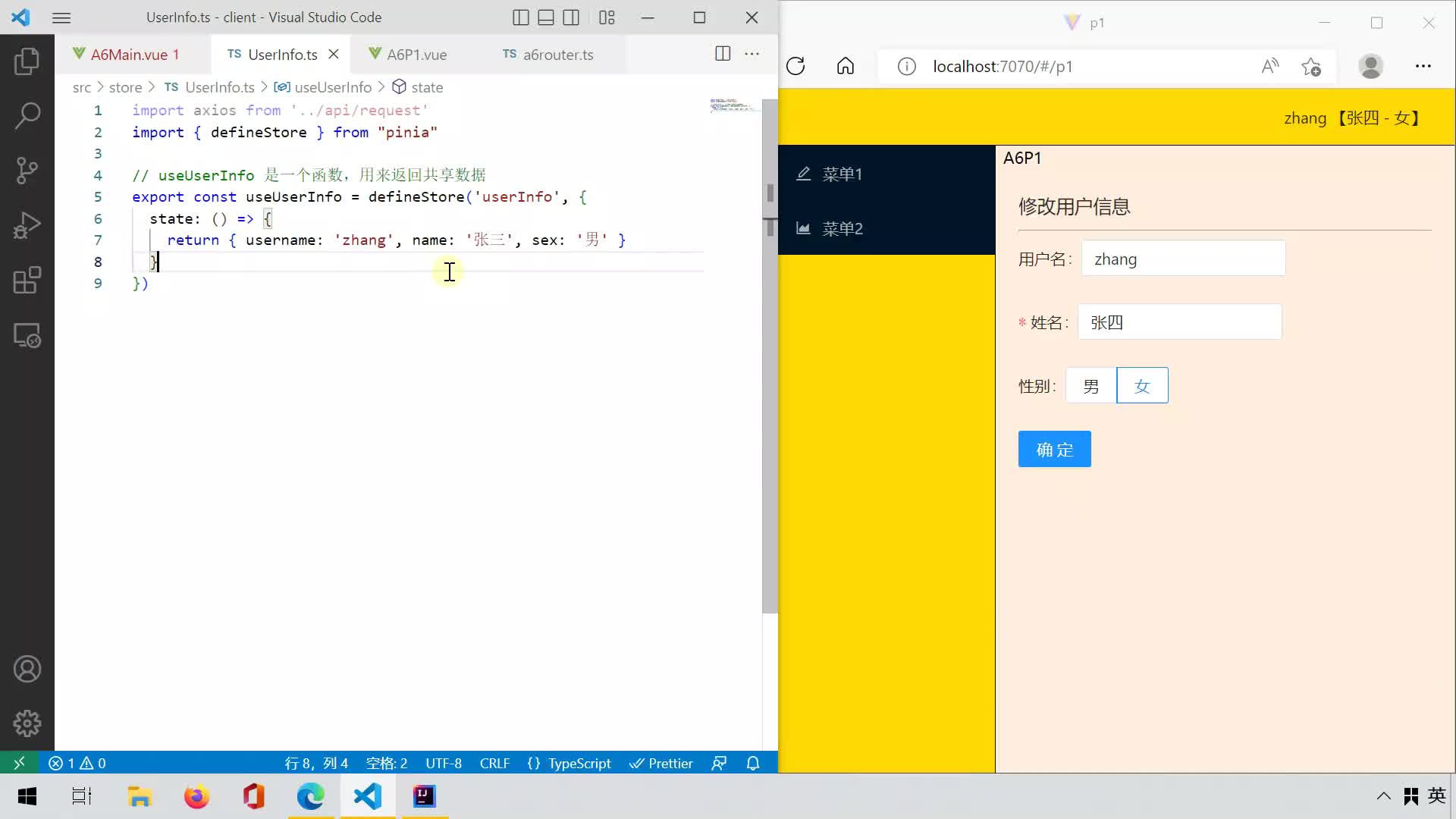Select the 男 gender radio button
The width and height of the screenshot is (1456, 819).
1091,386
